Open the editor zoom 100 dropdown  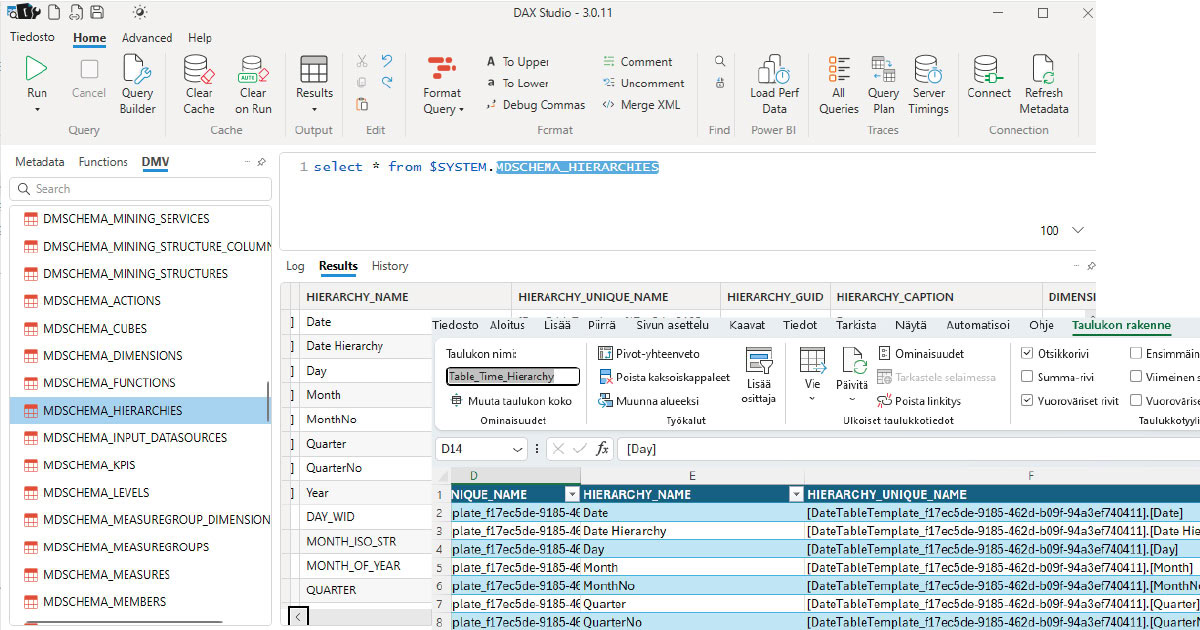1078,231
